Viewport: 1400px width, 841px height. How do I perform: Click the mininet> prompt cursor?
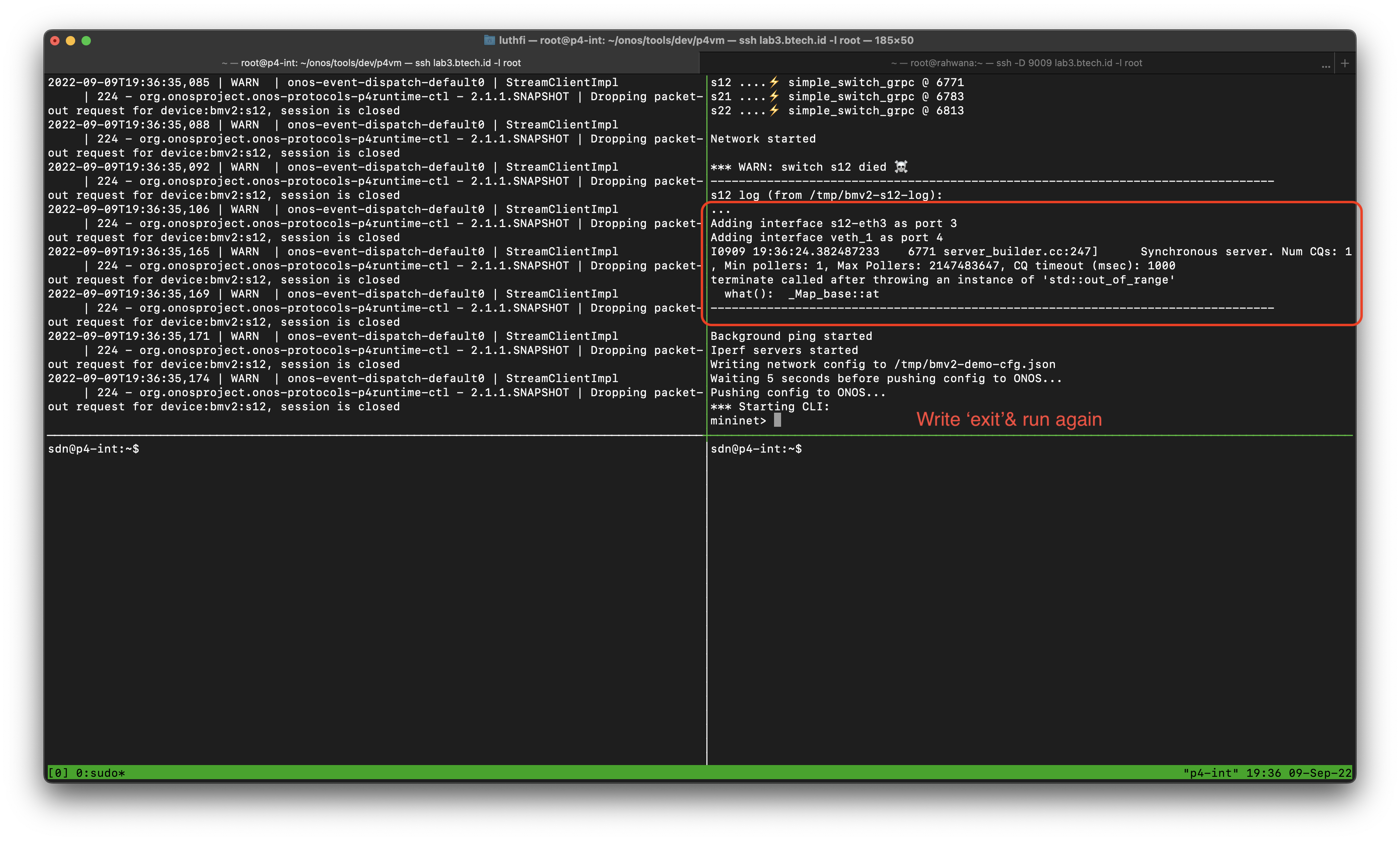tap(777, 420)
